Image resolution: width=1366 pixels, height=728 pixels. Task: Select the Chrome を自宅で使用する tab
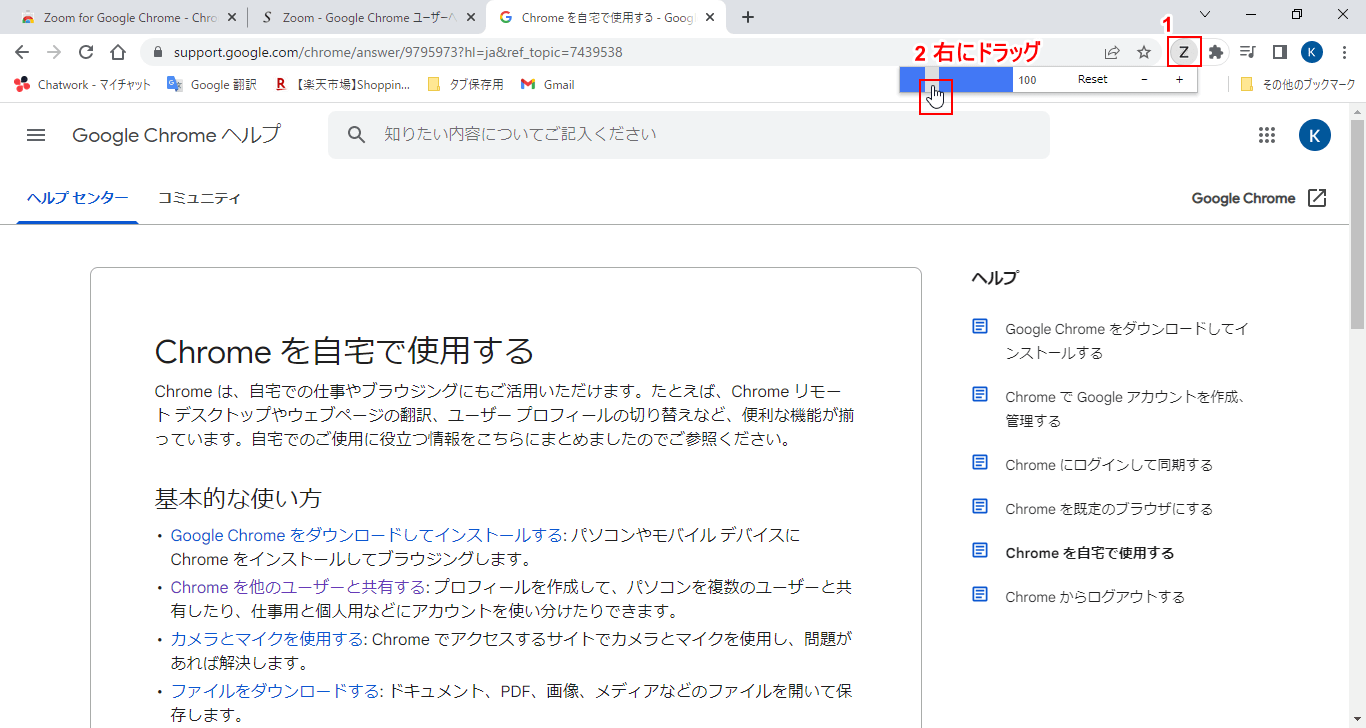pyautogui.click(x=604, y=17)
